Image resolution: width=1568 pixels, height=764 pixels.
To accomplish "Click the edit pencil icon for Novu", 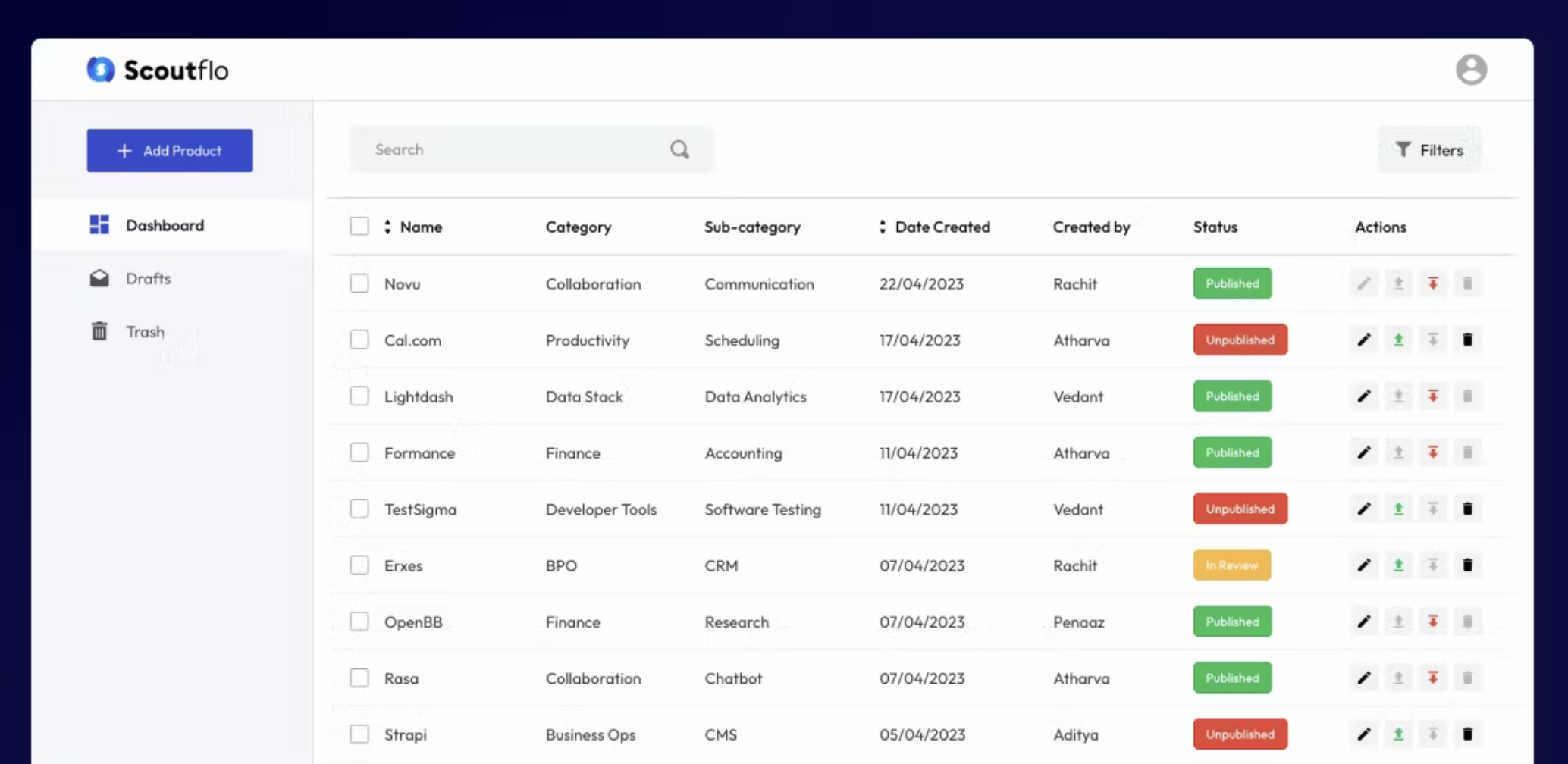I will point(1364,283).
